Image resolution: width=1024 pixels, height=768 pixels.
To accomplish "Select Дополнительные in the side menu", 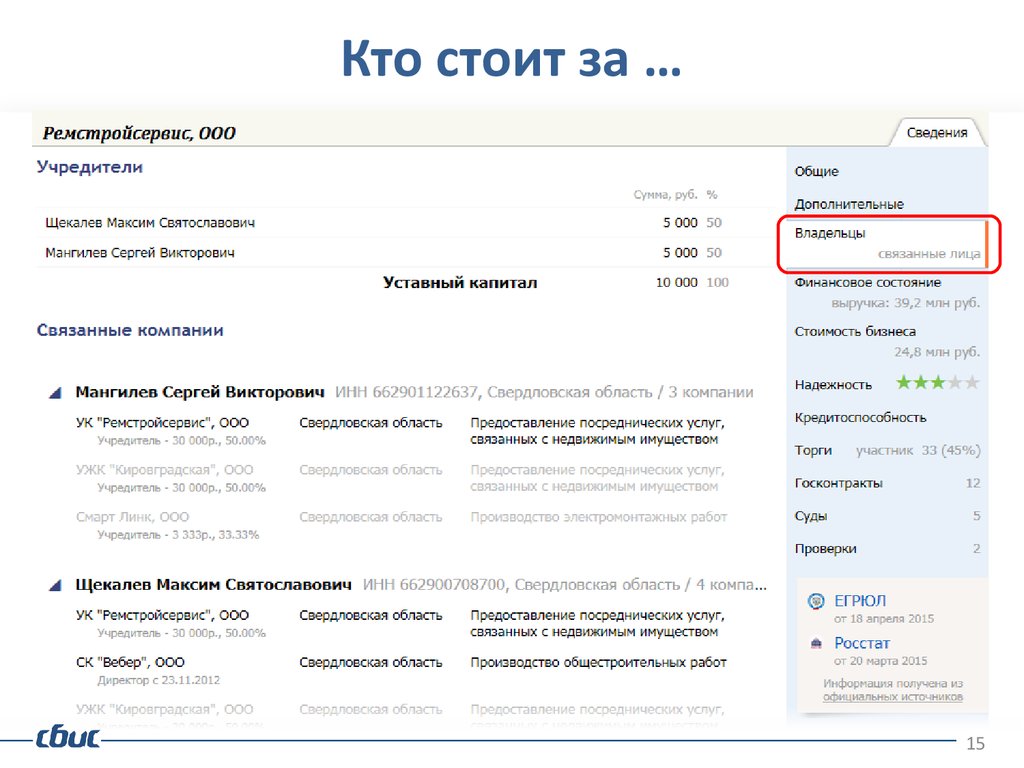I will coord(849,204).
